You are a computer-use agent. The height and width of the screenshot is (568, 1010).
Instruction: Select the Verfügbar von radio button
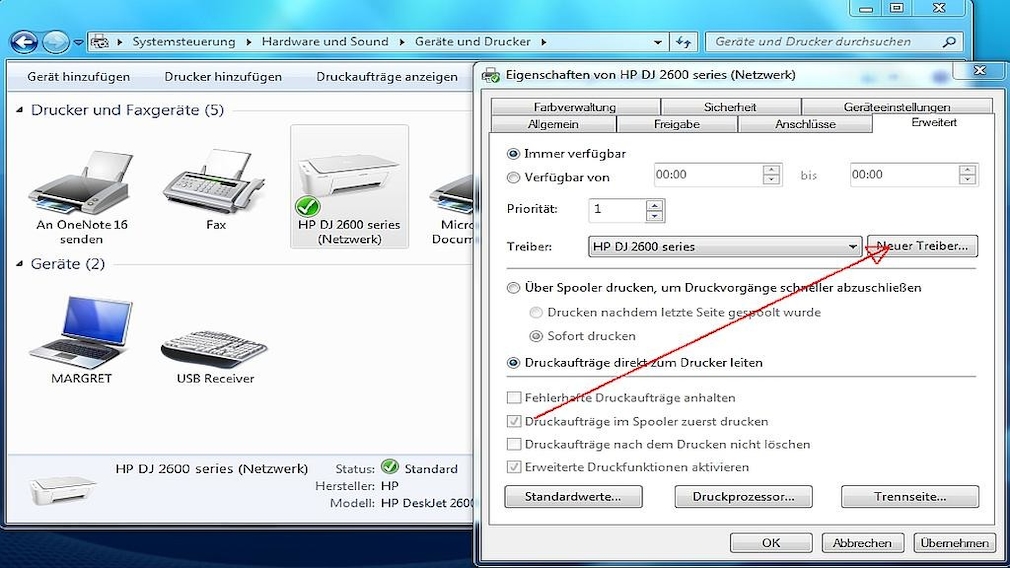(514, 178)
